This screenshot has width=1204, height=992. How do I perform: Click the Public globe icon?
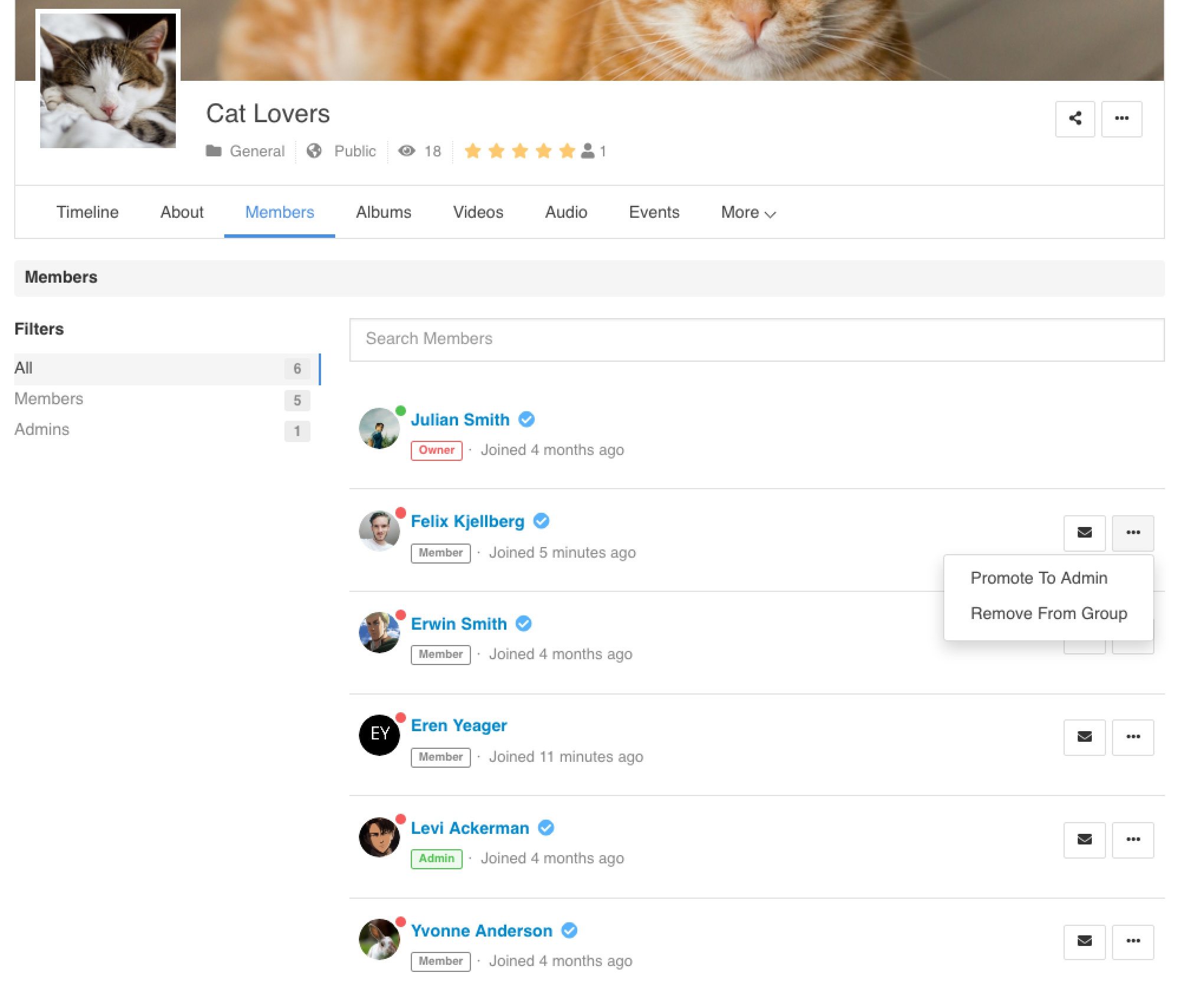click(x=314, y=151)
